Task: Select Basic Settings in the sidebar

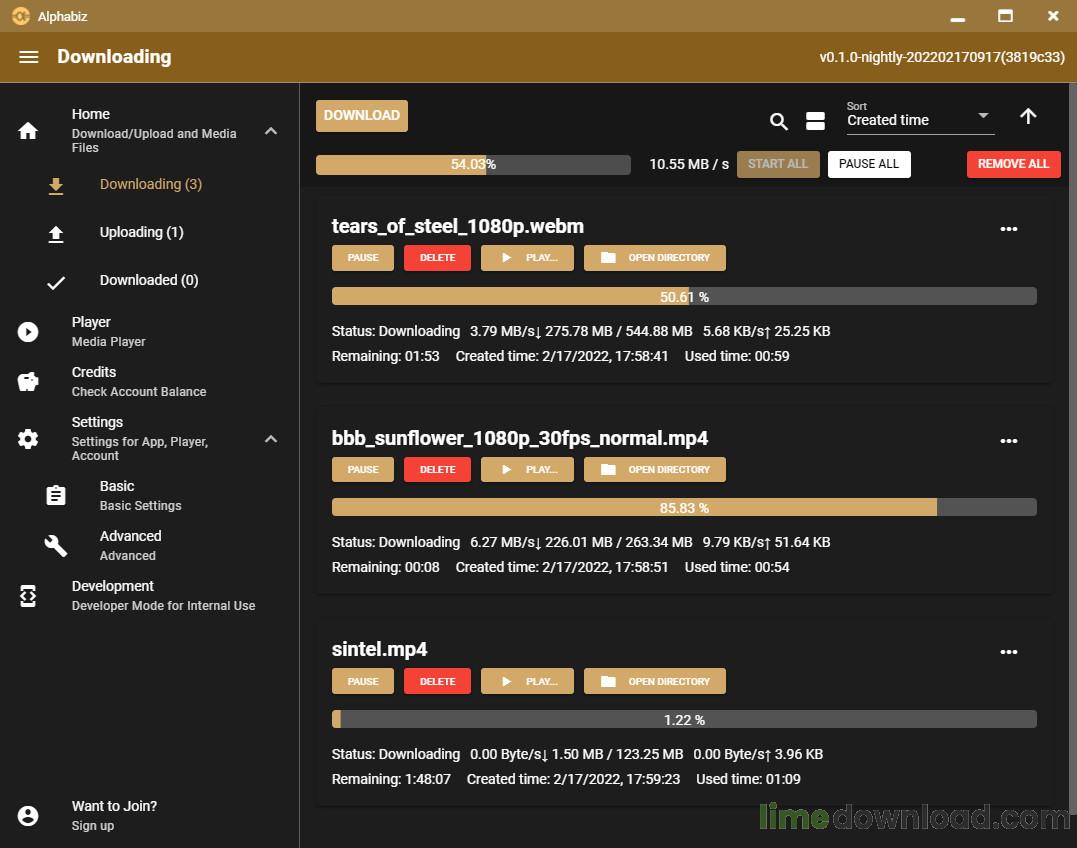Action: tap(140, 495)
